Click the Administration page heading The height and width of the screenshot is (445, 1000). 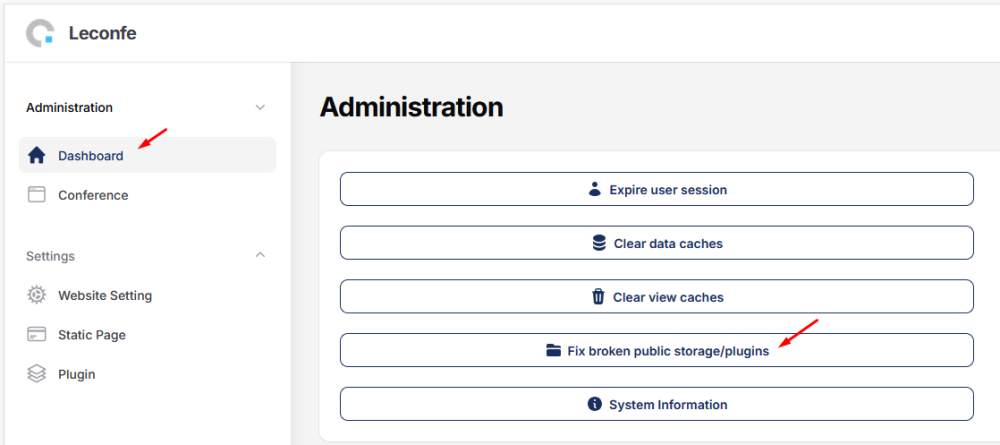(x=411, y=107)
